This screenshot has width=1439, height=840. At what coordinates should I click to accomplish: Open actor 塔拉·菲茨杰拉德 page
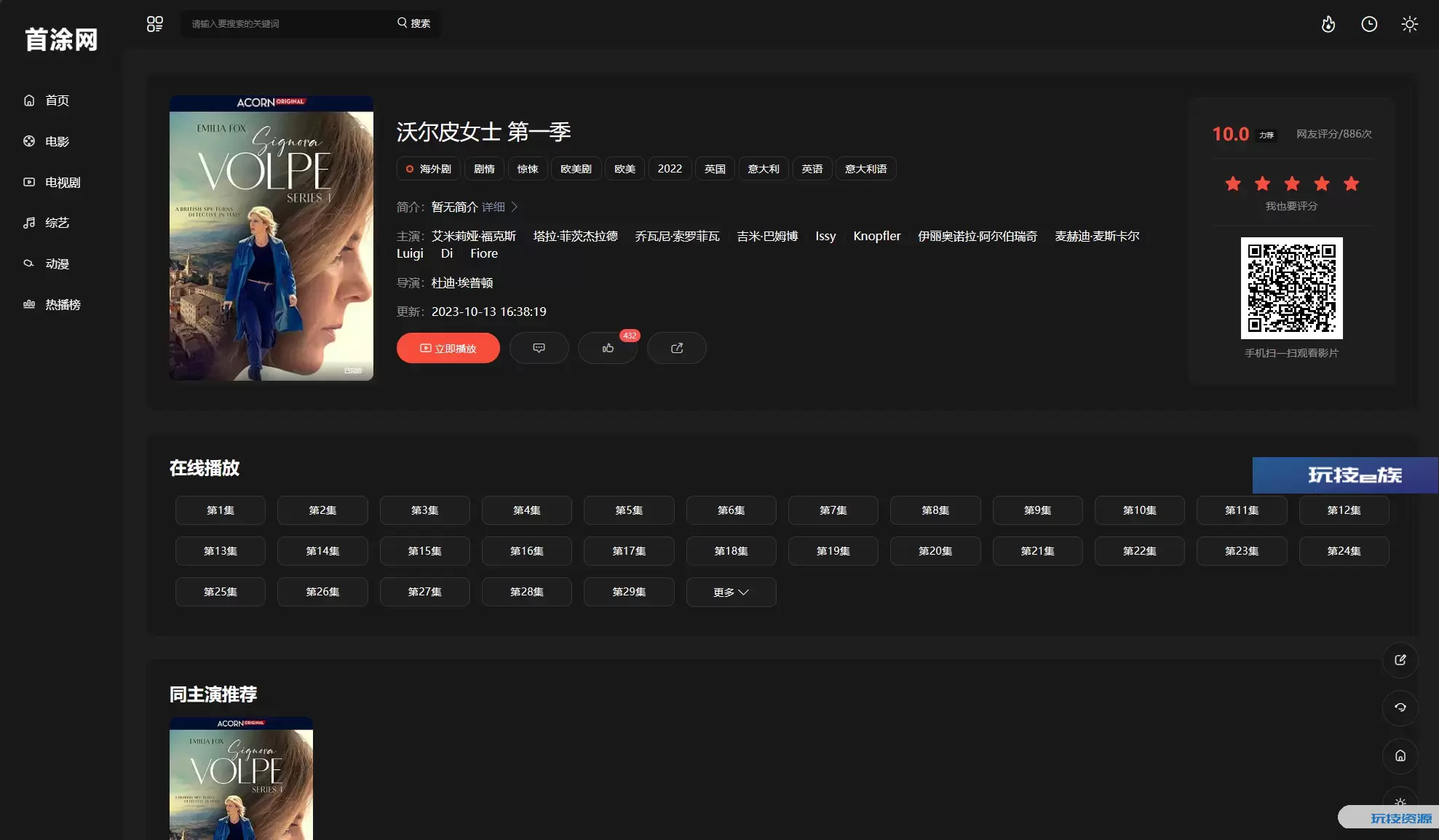[576, 236]
